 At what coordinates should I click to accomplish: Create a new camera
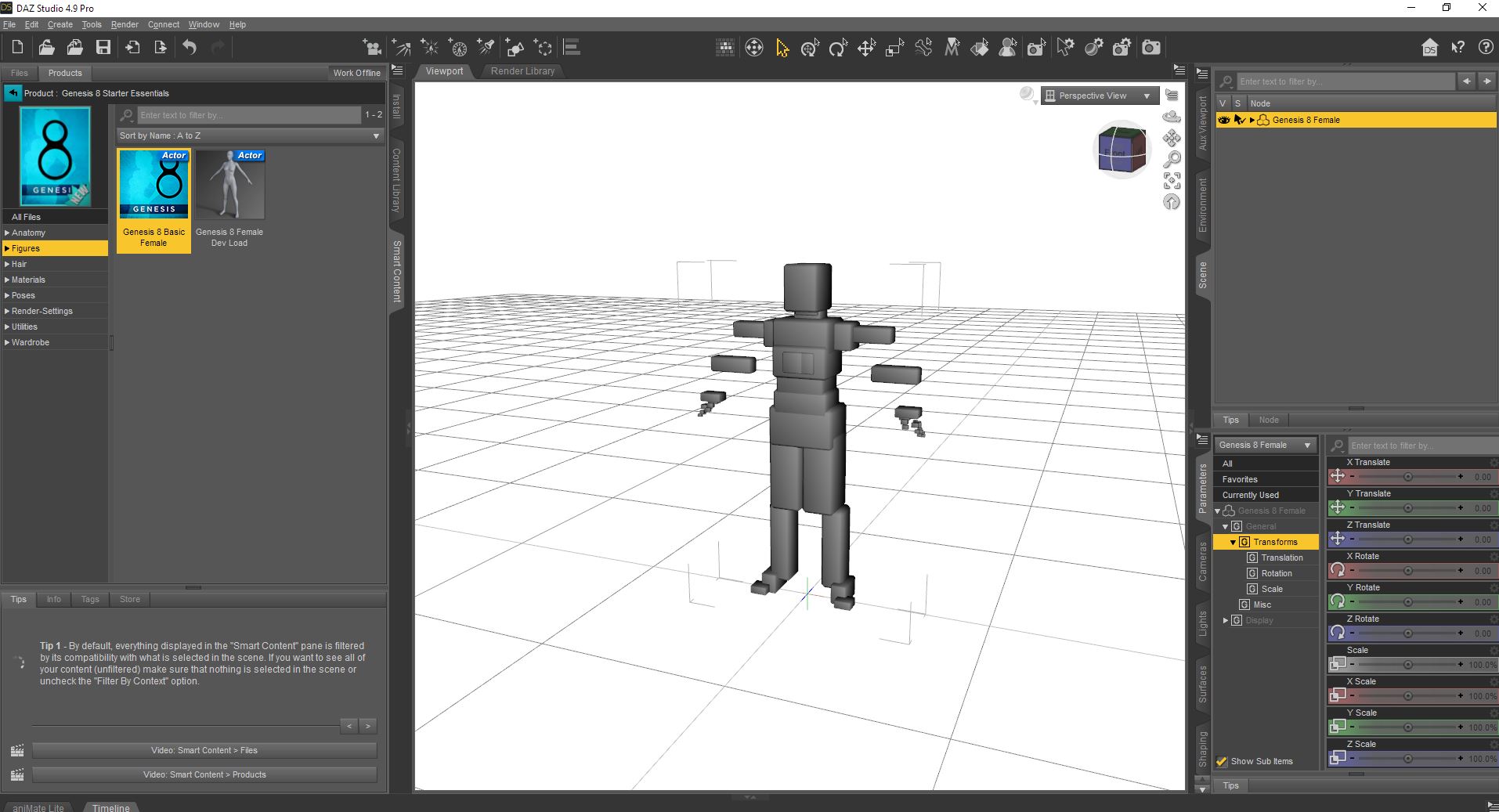(x=372, y=48)
